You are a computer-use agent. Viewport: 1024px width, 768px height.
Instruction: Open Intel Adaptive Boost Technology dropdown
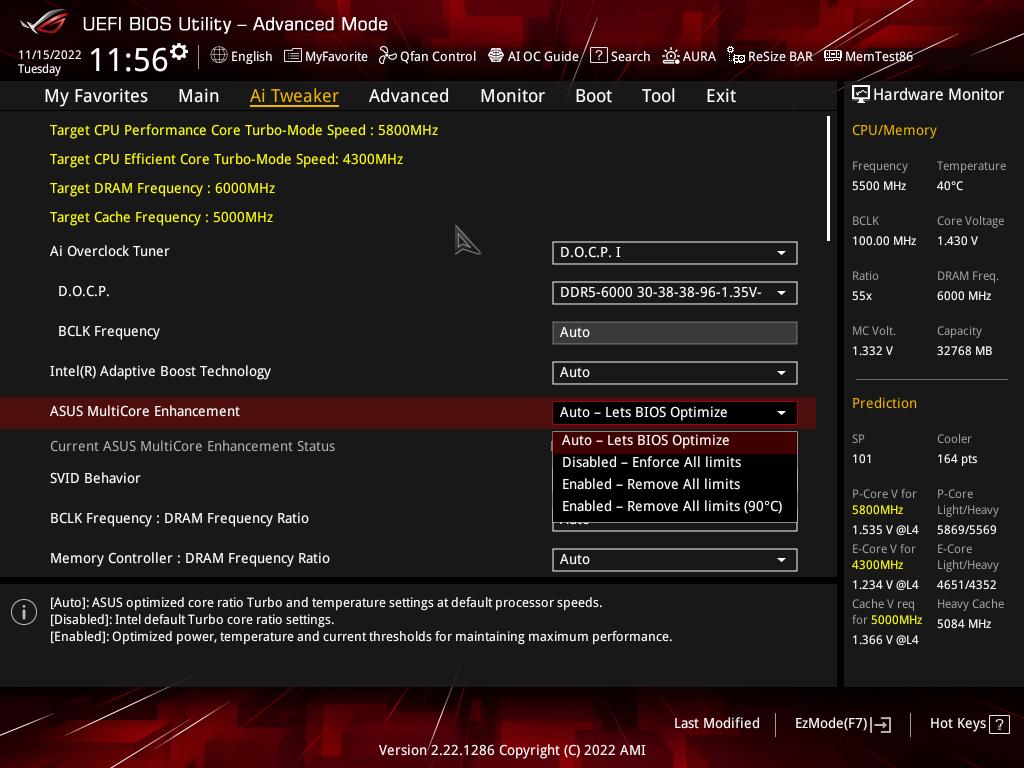click(x=675, y=372)
